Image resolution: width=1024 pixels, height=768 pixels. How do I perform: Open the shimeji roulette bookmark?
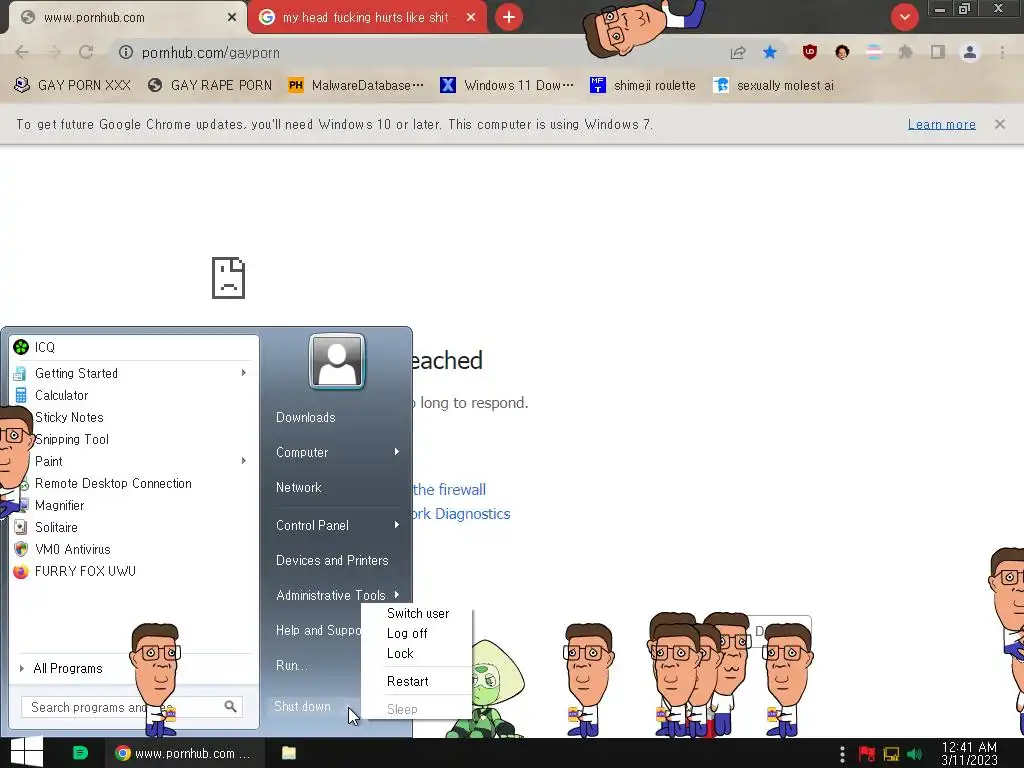click(643, 85)
